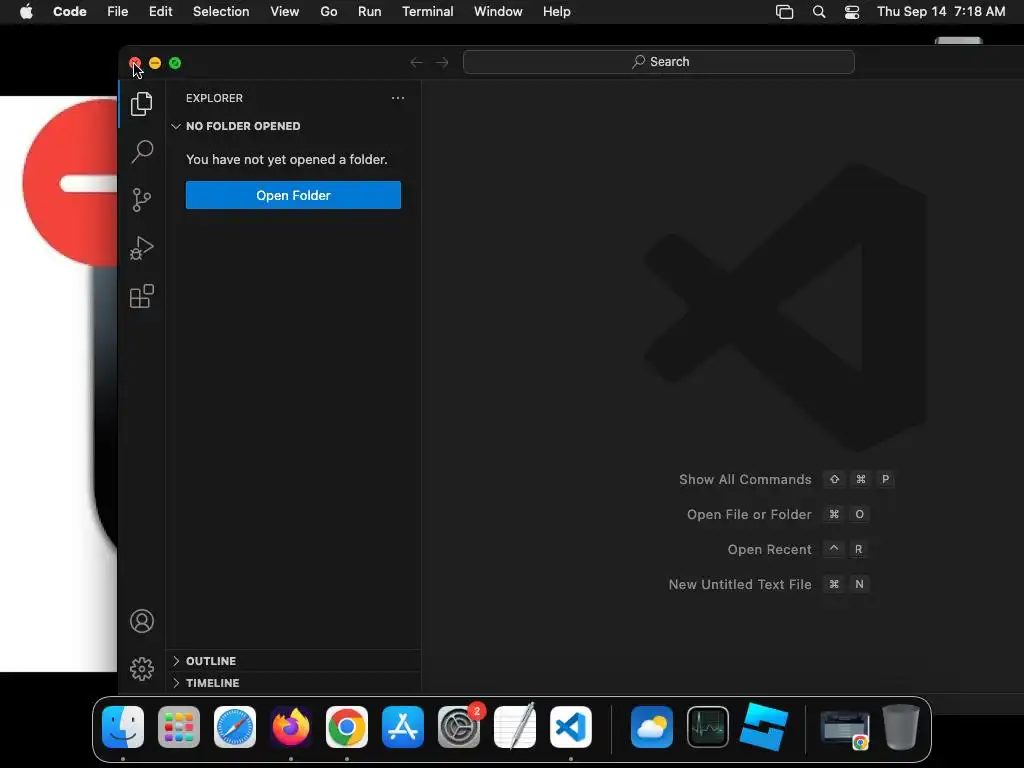The height and width of the screenshot is (768, 1024).
Task: Open the Help menu
Action: [x=557, y=12]
